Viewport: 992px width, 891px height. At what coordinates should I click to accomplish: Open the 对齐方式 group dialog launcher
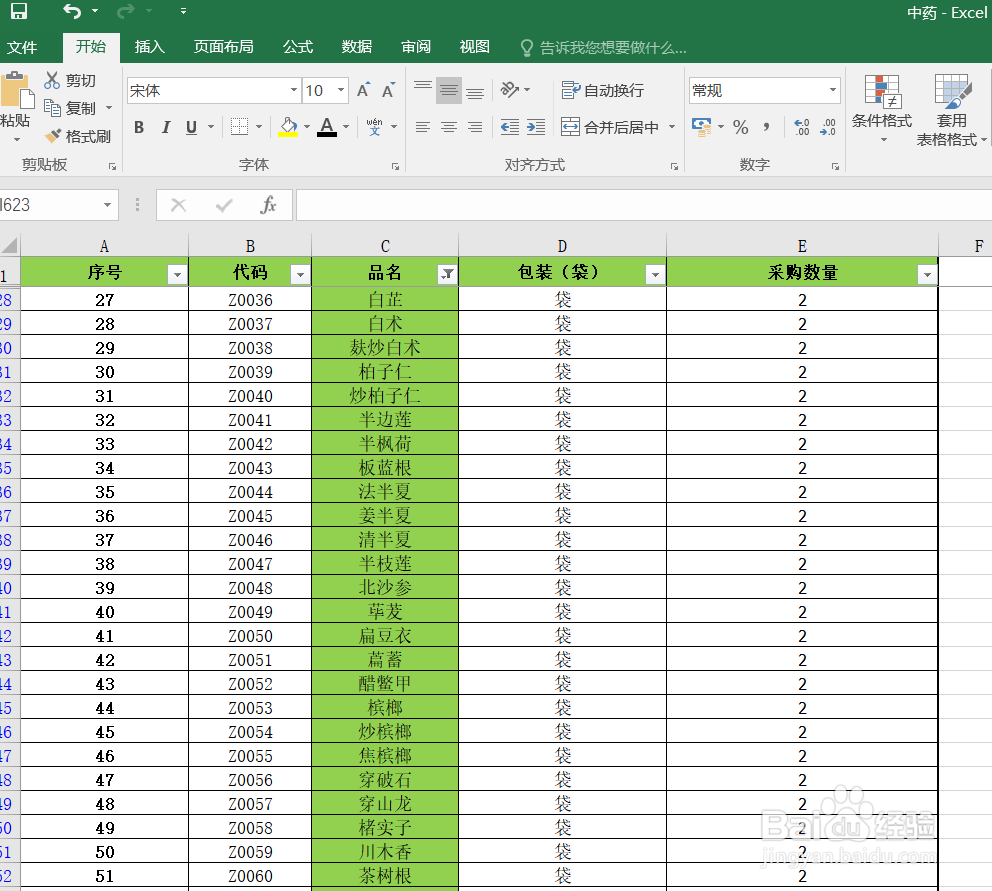[674, 166]
